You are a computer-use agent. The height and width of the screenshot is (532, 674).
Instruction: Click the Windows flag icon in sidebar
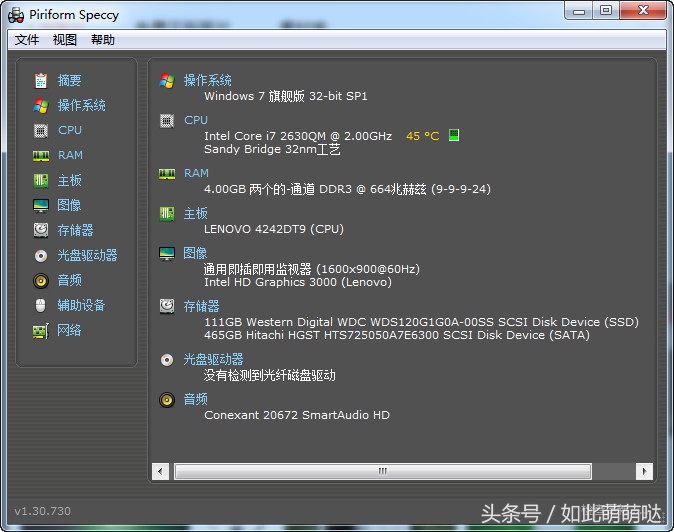[41, 105]
